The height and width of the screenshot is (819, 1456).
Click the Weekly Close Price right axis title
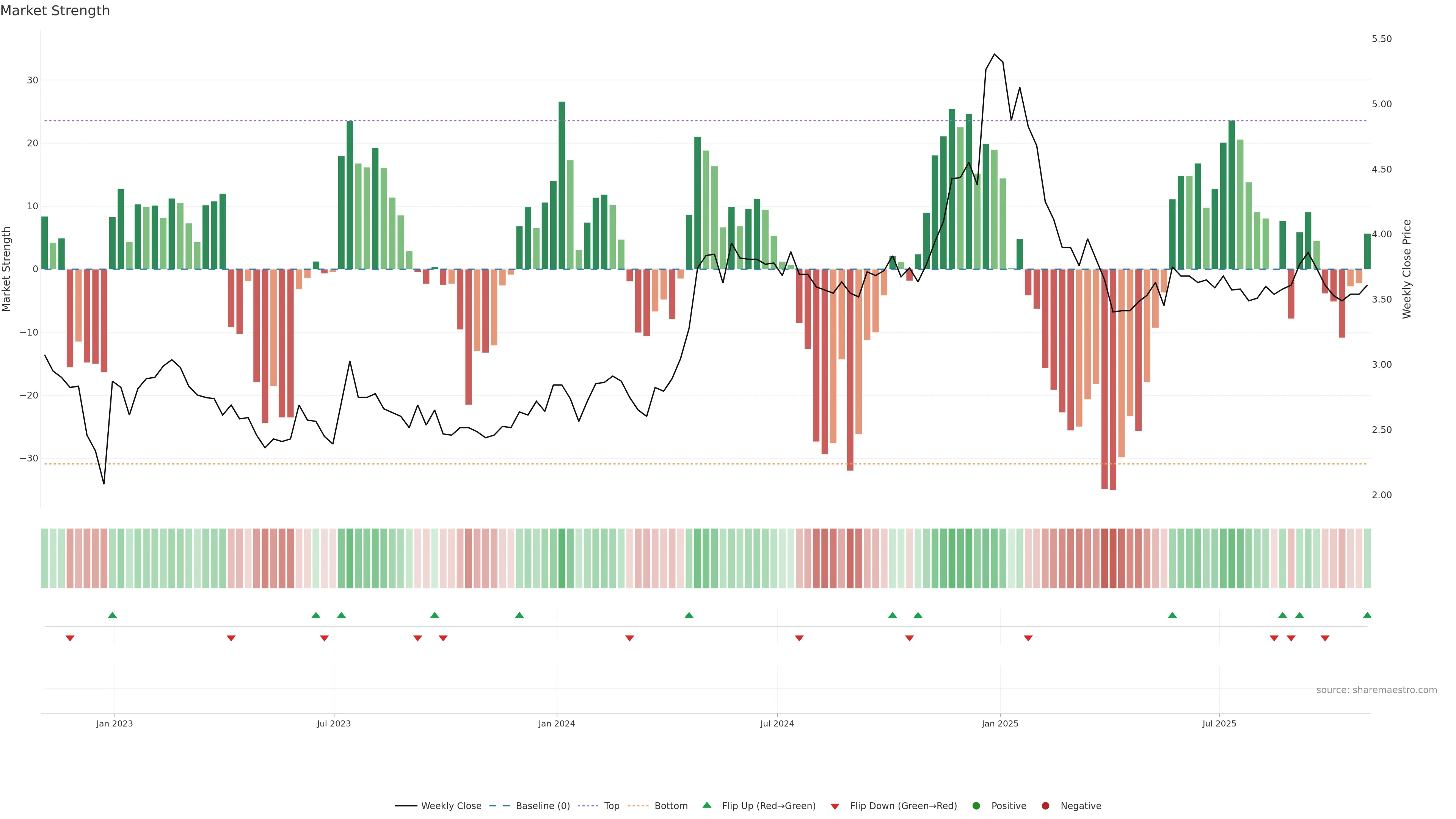click(1407, 269)
